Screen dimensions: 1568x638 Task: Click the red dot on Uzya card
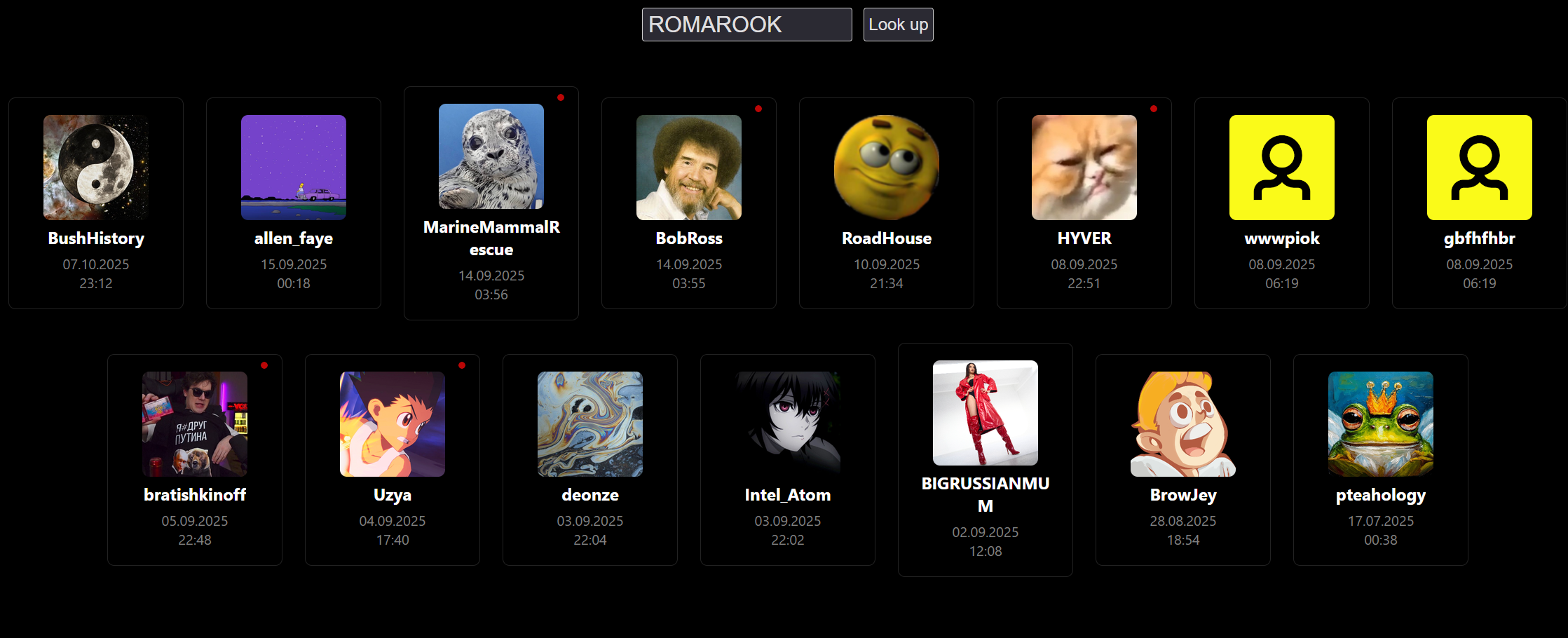(x=462, y=365)
